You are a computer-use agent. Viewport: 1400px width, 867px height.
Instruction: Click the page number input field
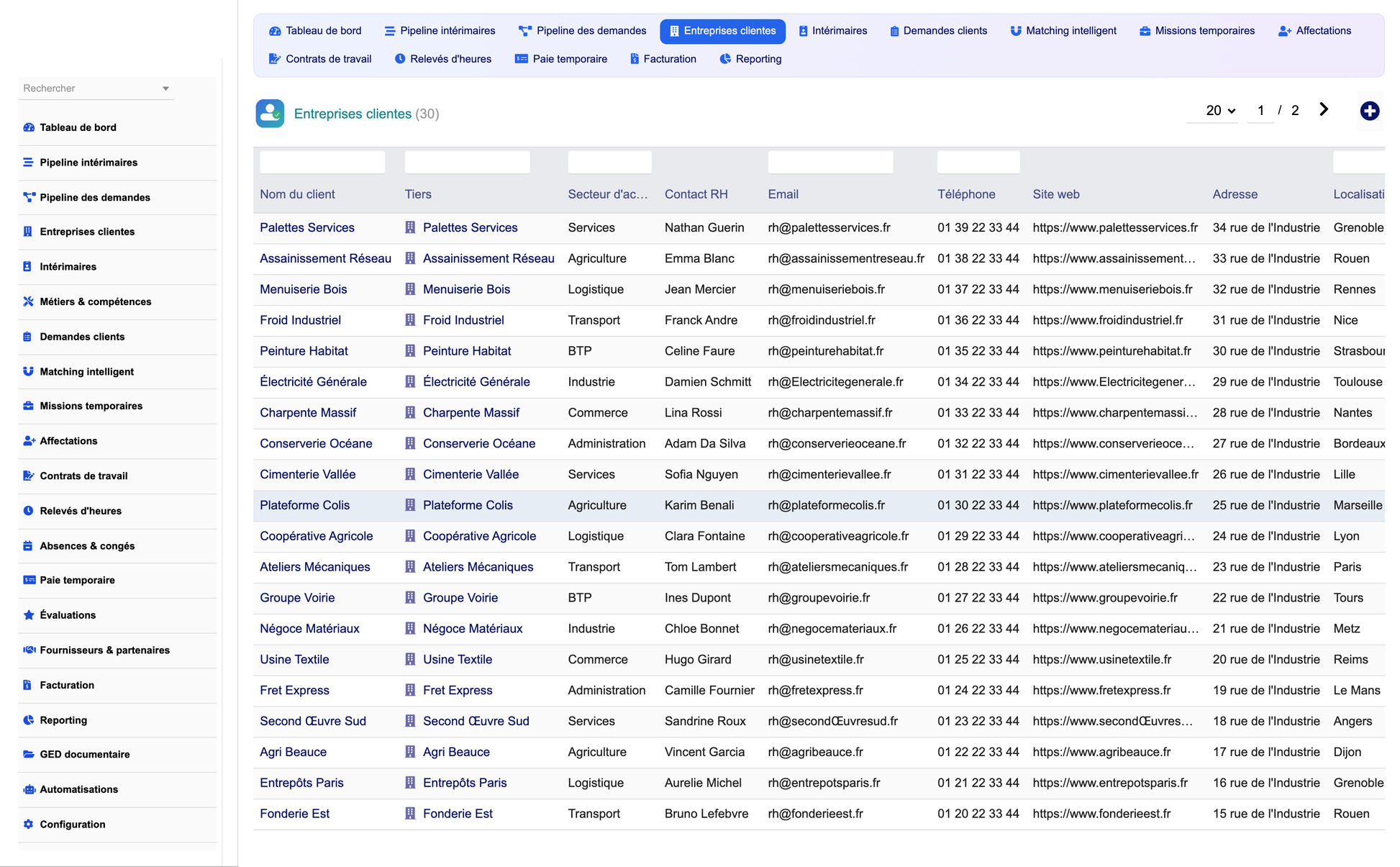click(x=1260, y=111)
